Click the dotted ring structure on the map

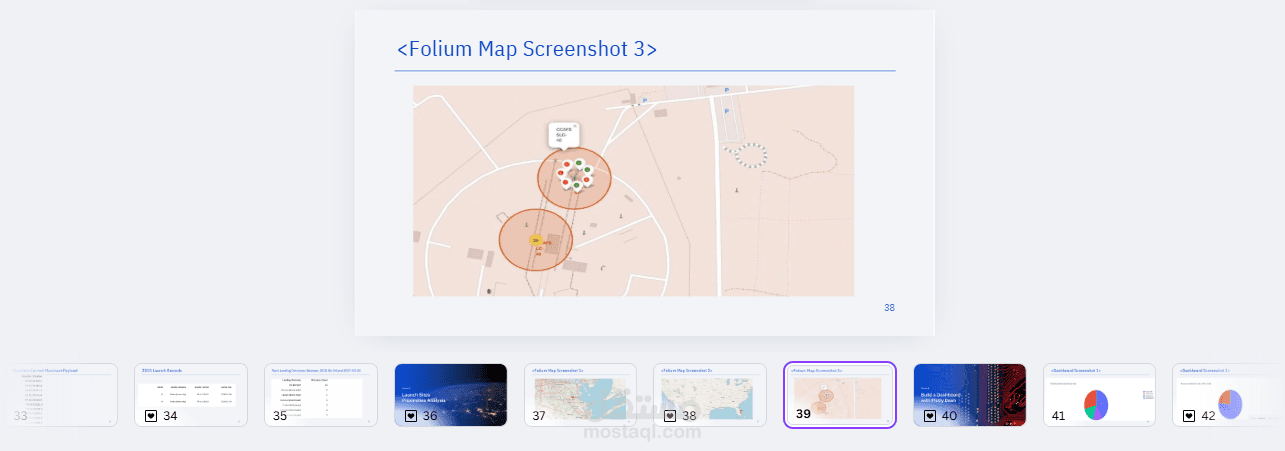pos(750,154)
